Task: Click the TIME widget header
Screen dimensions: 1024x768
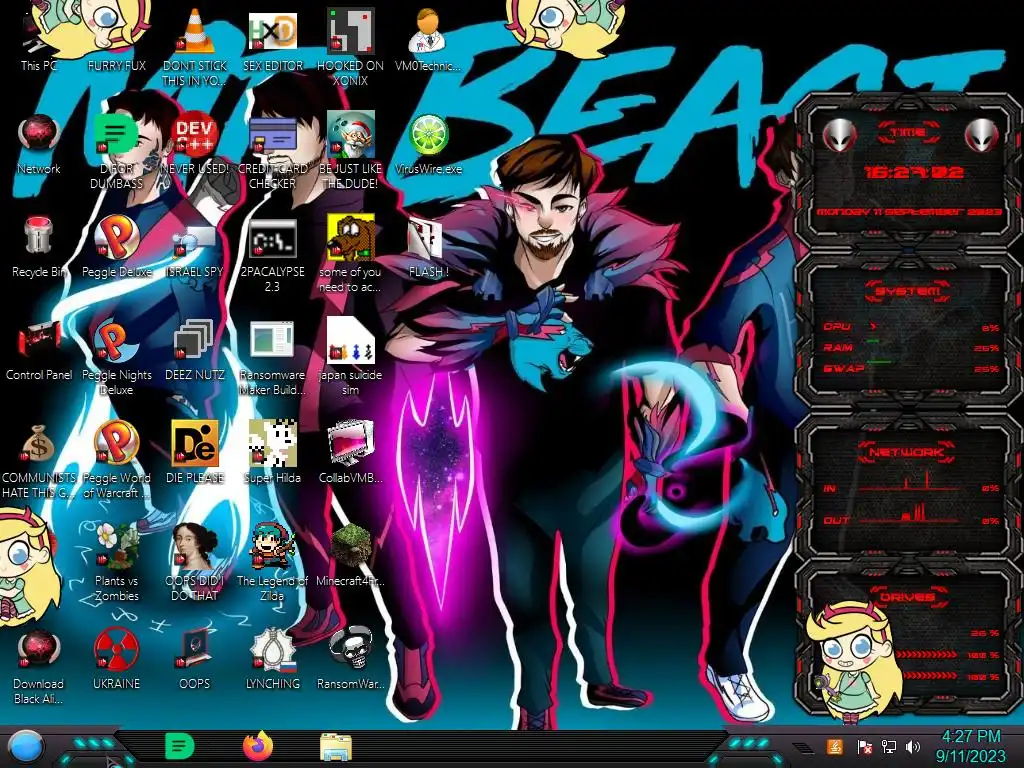Action: [x=908, y=133]
